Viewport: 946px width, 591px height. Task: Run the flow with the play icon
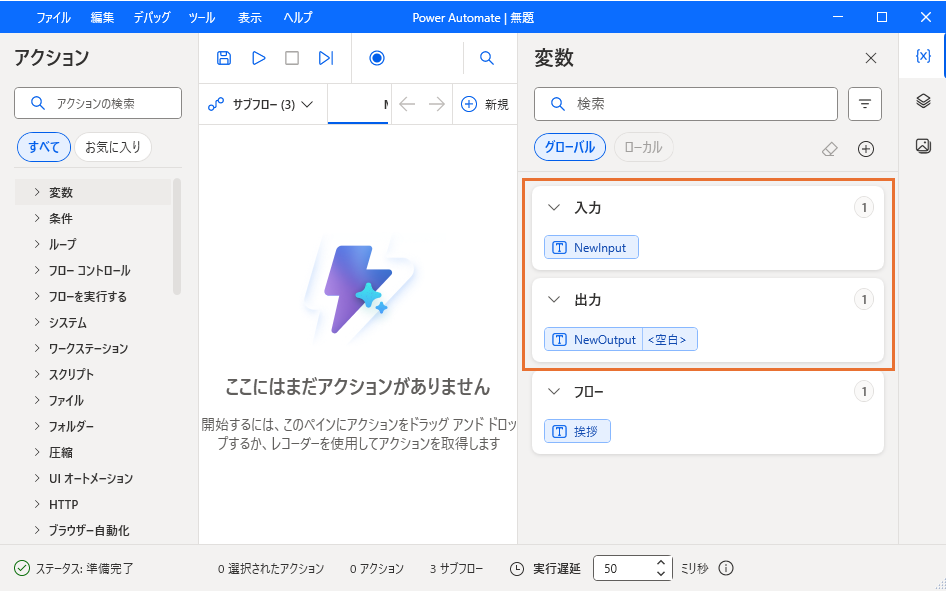tap(258, 58)
